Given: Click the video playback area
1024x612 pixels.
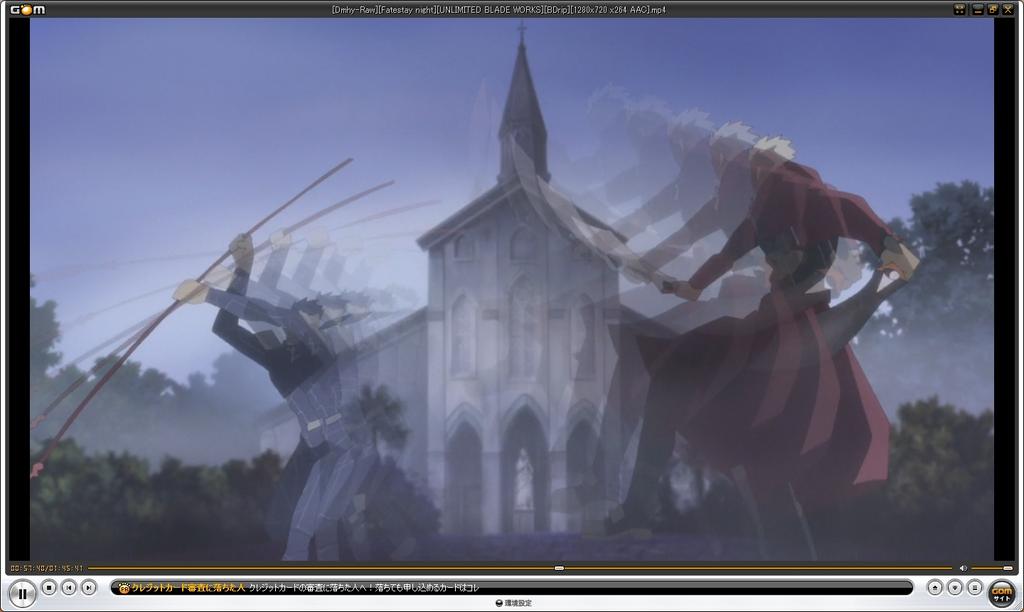Looking at the screenshot, I should pyautogui.click(x=512, y=289).
